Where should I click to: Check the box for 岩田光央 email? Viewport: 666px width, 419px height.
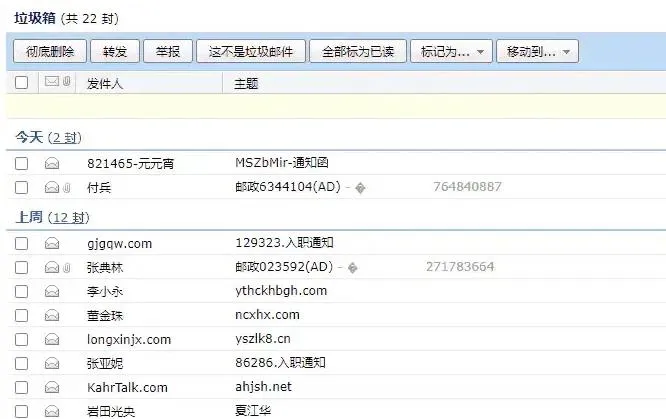21,411
